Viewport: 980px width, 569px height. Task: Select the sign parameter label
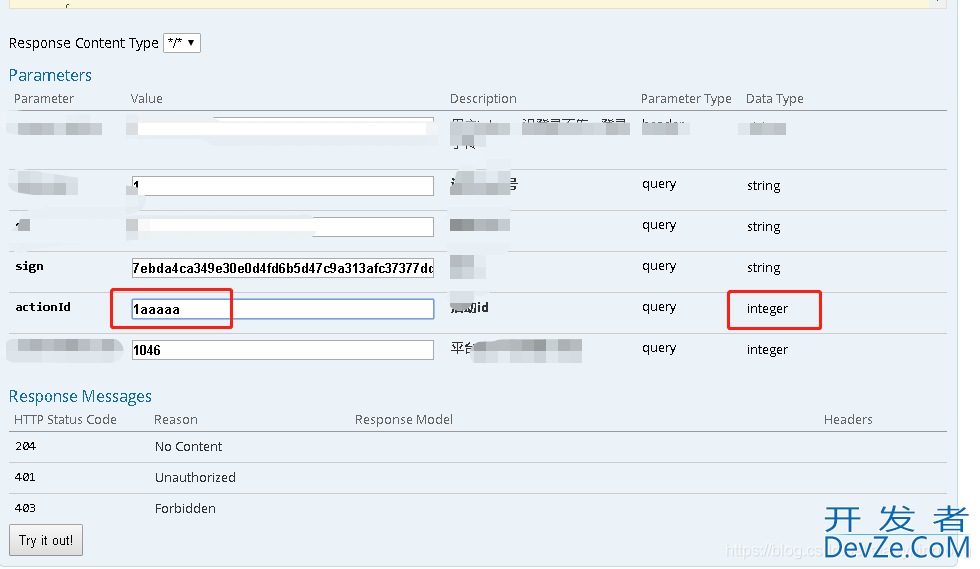[29, 266]
